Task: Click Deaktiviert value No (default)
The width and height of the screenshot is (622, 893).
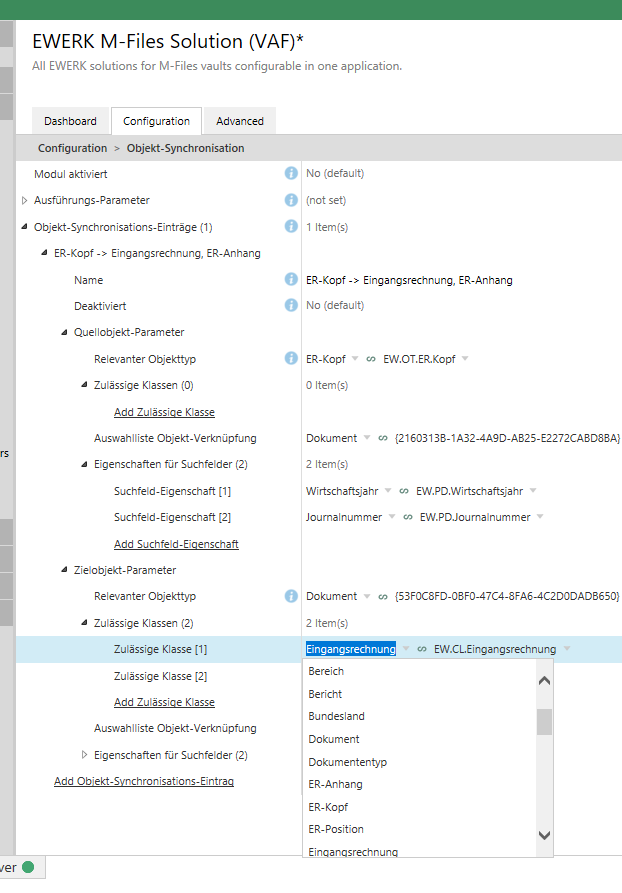Action: coord(335,305)
